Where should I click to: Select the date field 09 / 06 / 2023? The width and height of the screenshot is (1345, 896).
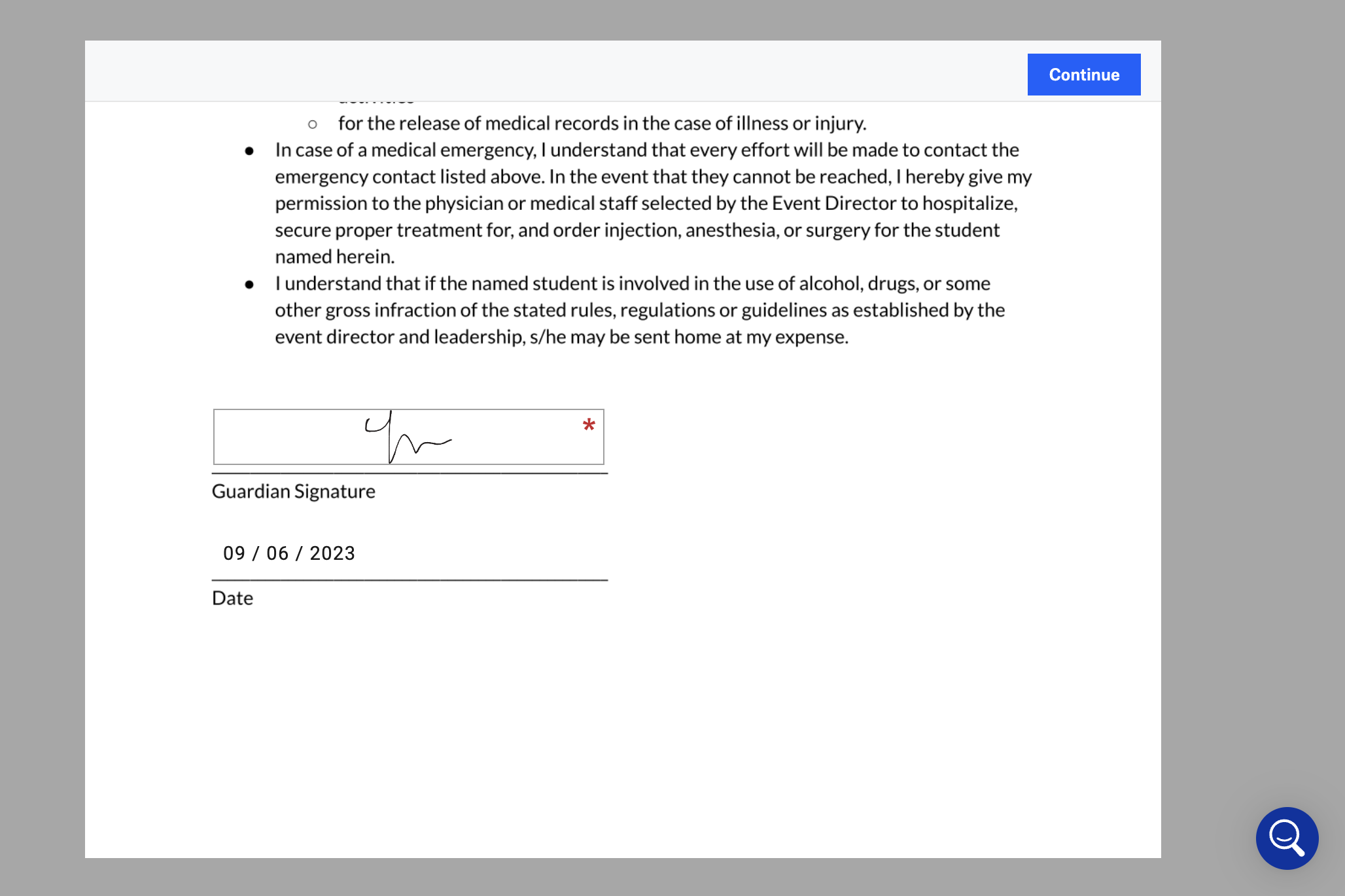point(289,553)
